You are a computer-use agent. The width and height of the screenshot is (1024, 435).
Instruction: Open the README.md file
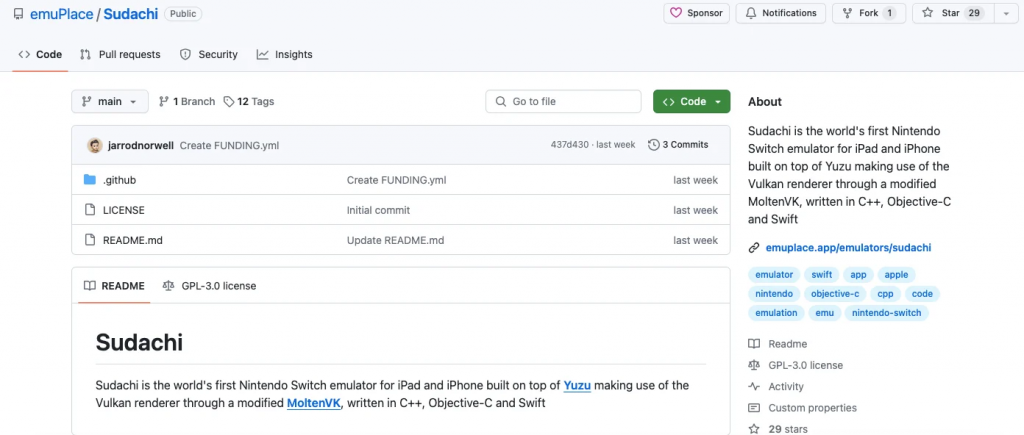(x=133, y=240)
